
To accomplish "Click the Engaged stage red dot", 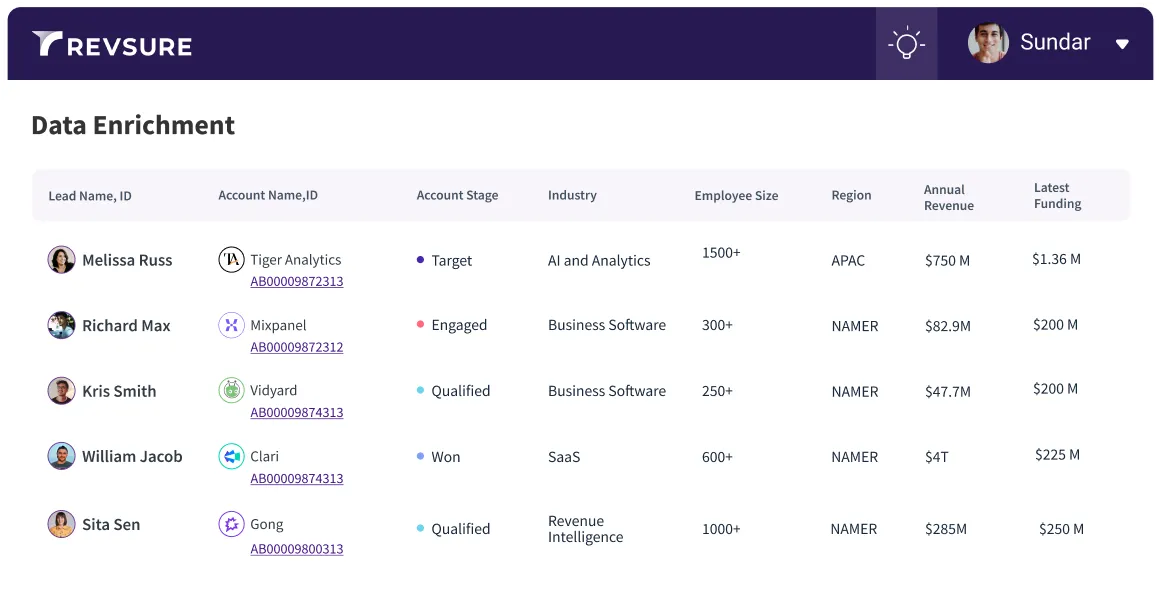I will [420, 324].
